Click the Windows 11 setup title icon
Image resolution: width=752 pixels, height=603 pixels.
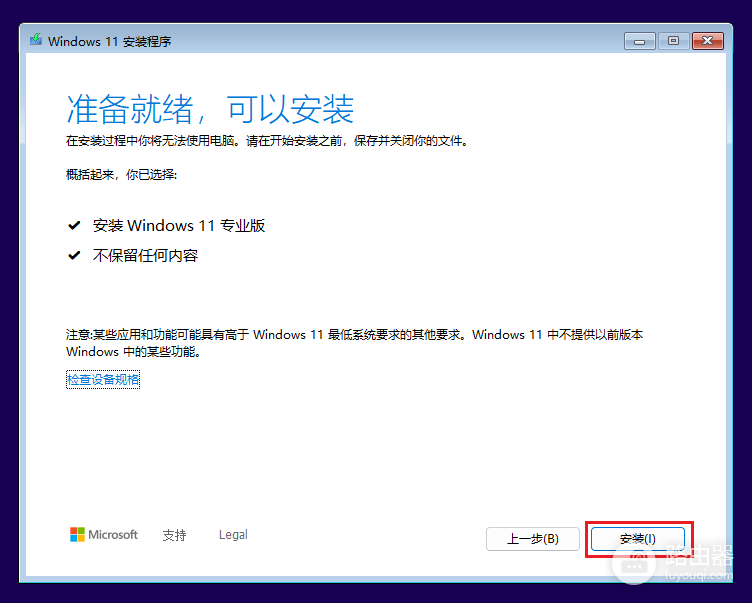click(35, 40)
